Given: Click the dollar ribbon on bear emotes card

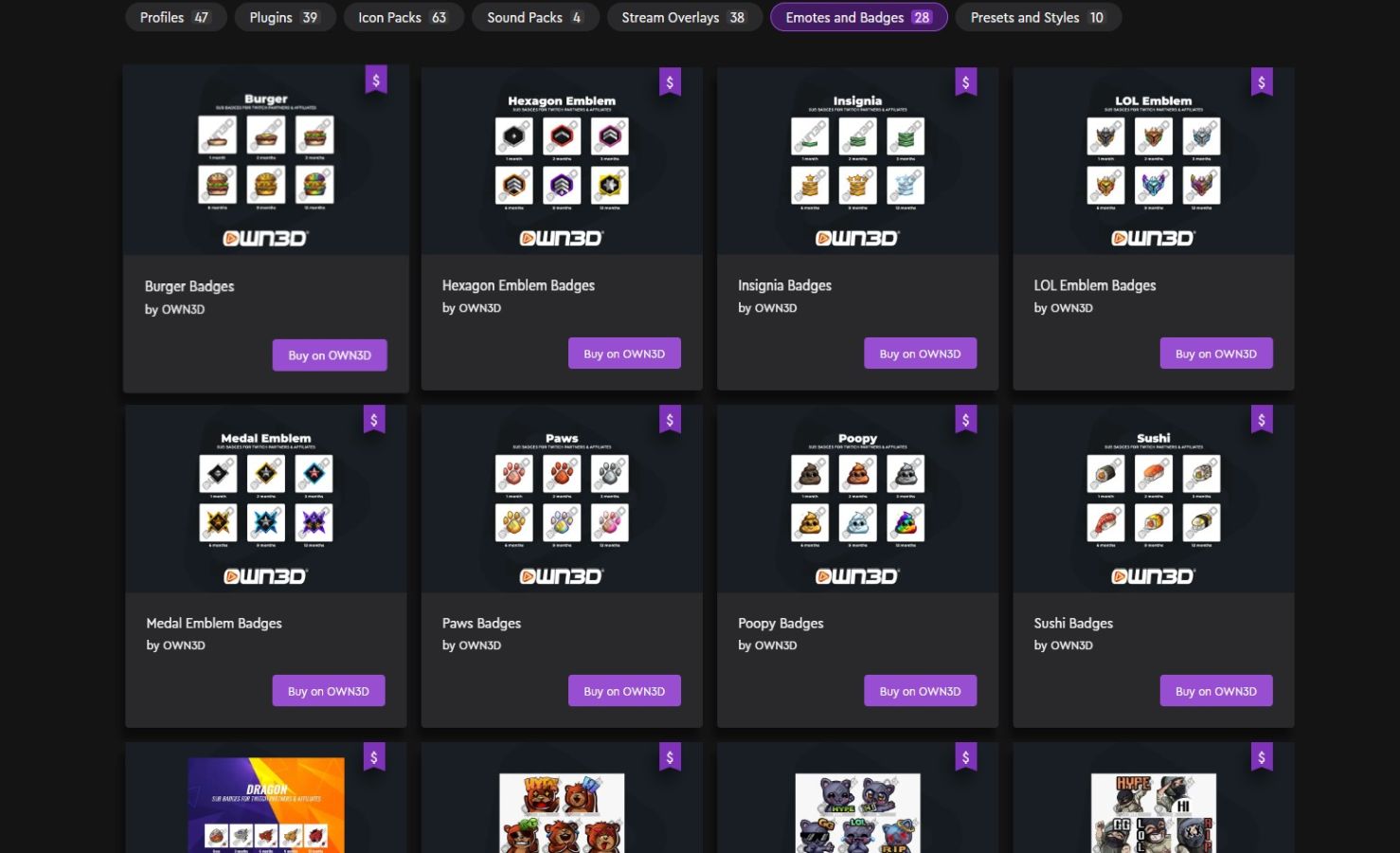Looking at the screenshot, I should pyautogui.click(x=670, y=757).
